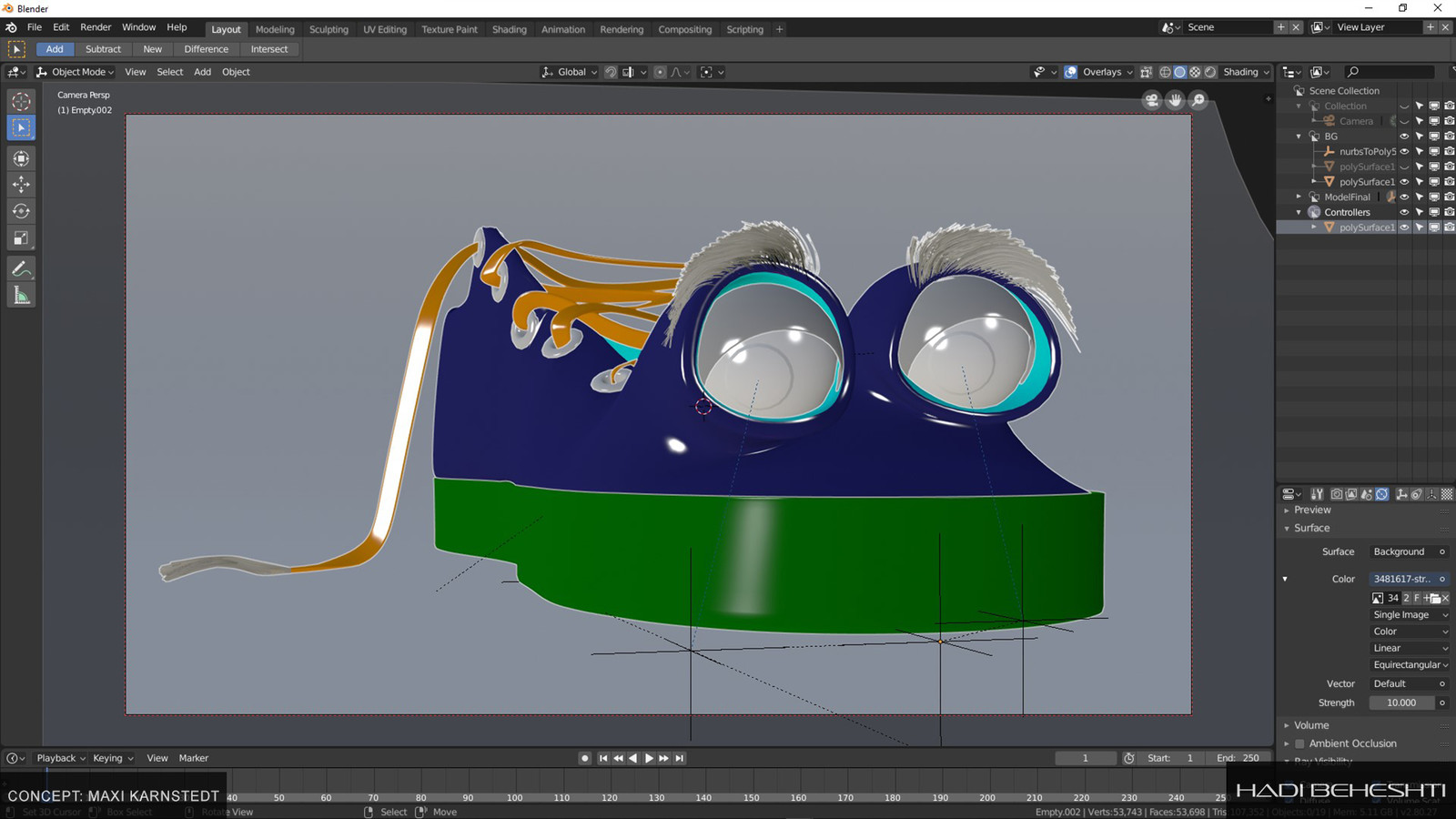Open the Render menu
Viewport: 1456px width, 819px height.
[x=96, y=27]
